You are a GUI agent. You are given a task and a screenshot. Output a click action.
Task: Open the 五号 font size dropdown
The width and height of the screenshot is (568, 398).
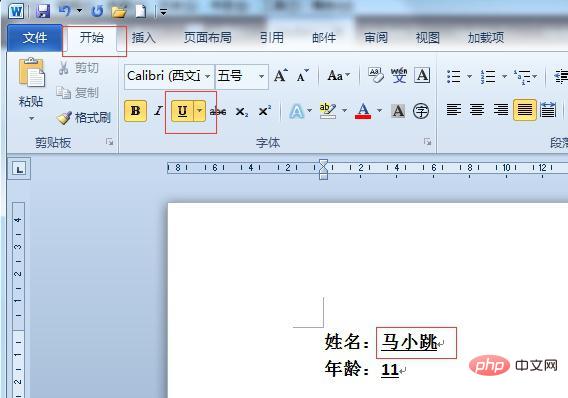tap(261, 76)
